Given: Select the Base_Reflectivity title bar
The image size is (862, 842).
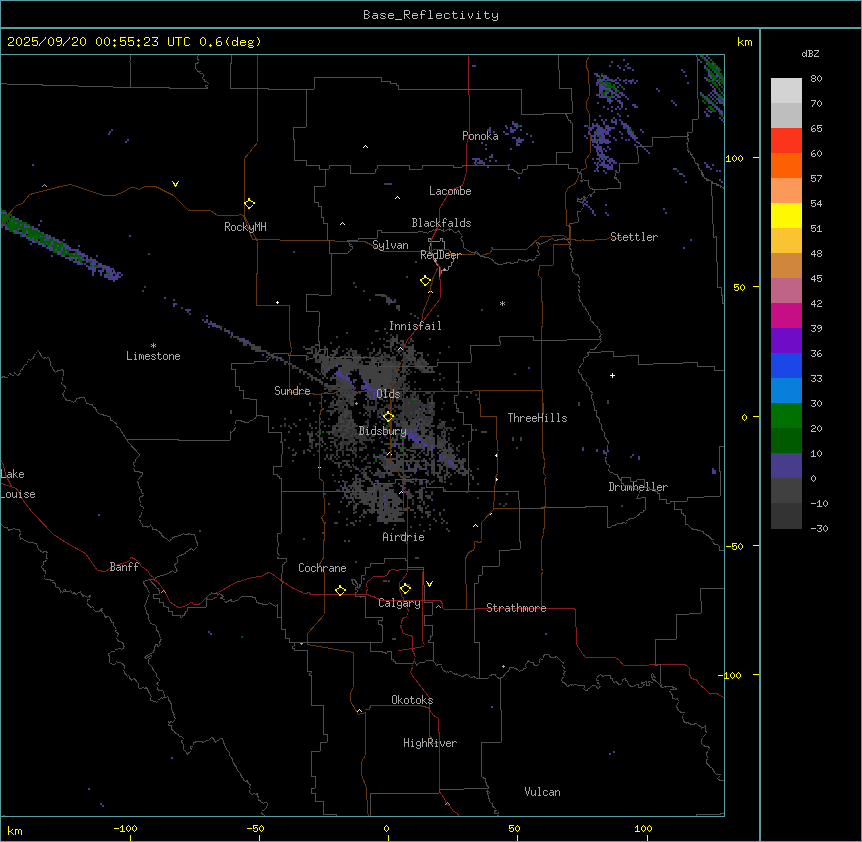Looking at the screenshot, I should pyautogui.click(x=431, y=15).
